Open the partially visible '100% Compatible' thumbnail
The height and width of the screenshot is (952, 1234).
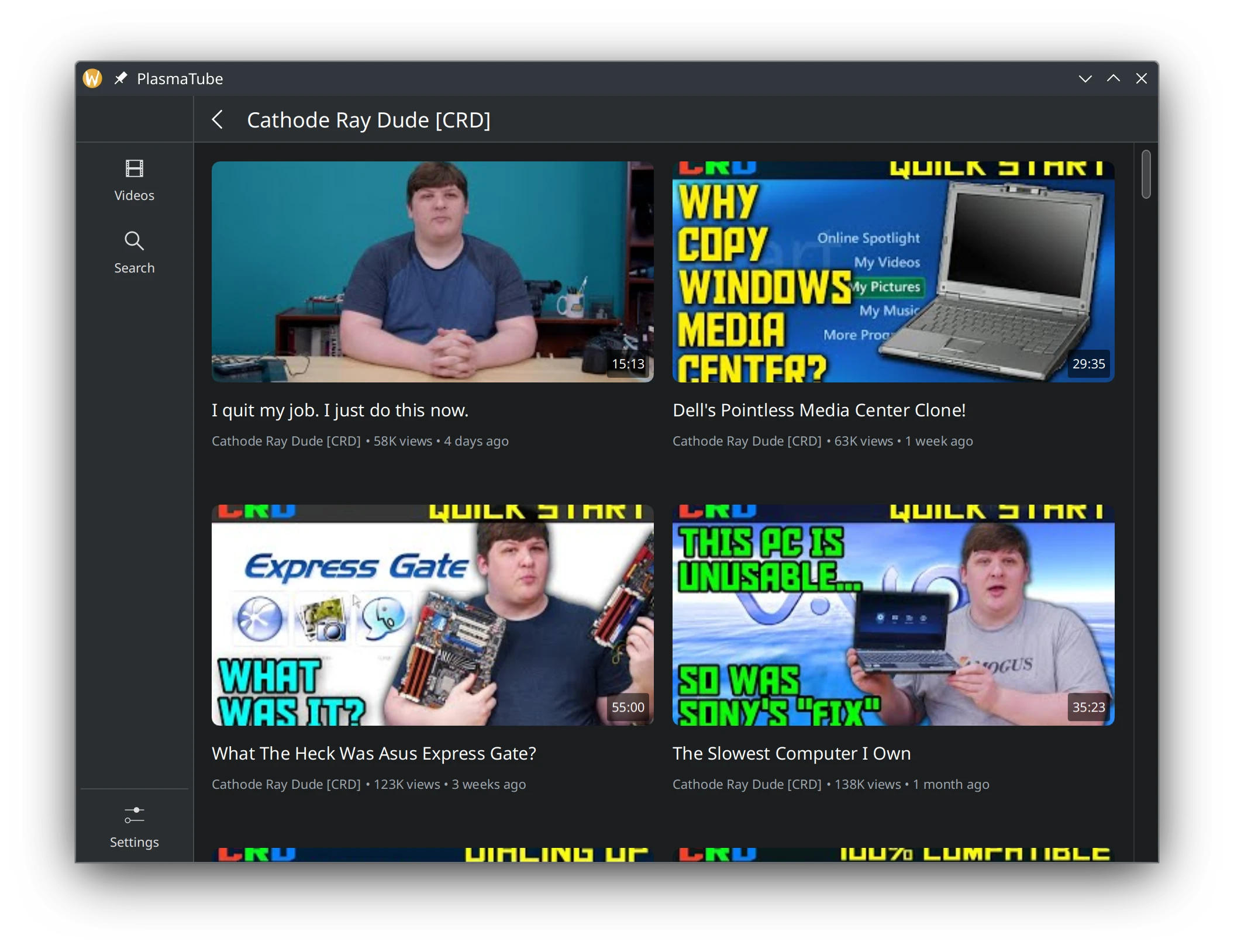pyautogui.click(x=893, y=855)
